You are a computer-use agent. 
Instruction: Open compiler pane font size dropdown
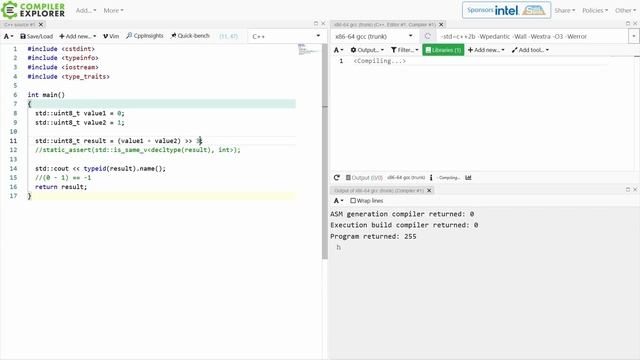(338, 50)
